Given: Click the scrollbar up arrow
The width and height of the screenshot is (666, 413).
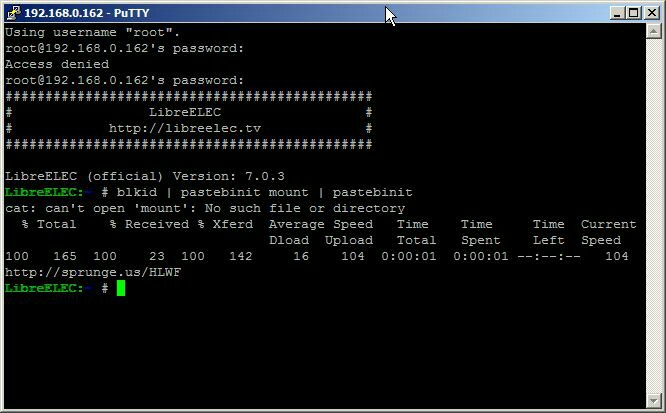Looking at the screenshot, I should click(x=653, y=31).
